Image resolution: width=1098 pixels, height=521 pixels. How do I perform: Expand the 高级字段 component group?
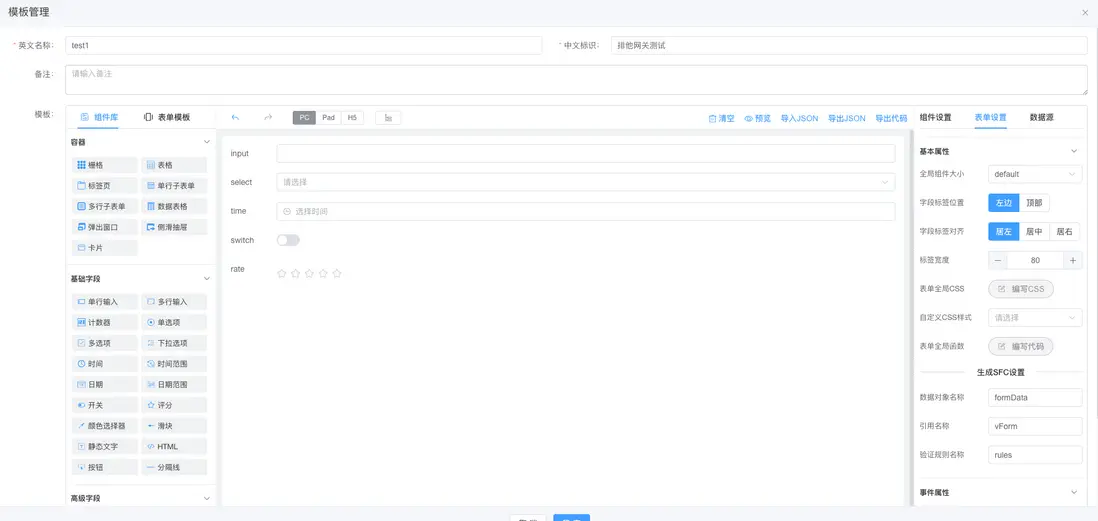207,499
